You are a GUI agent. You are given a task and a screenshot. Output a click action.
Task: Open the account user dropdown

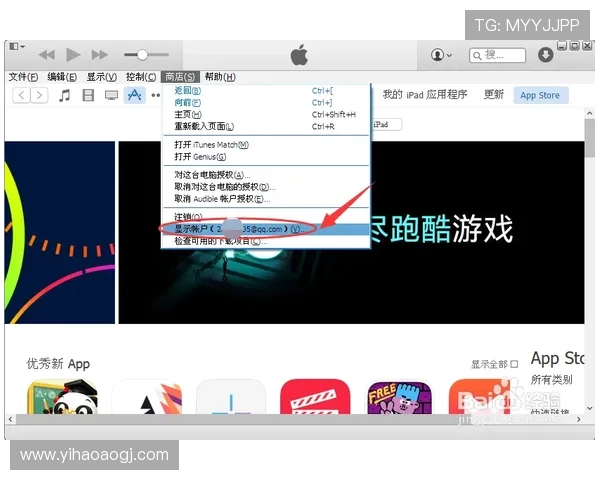[x=441, y=55]
